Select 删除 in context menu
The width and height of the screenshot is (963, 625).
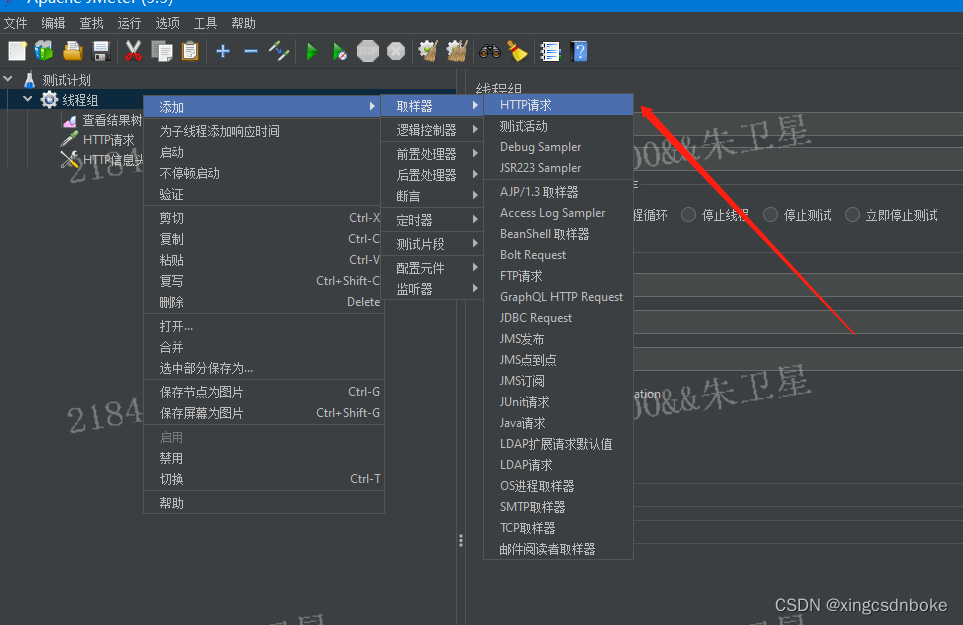pos(264,302)
